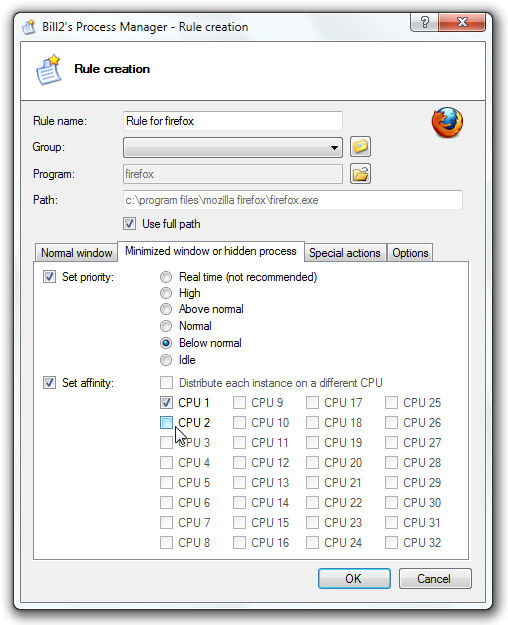The width and height of the screenshot is (508, 625).
Task: Open the Special actions tab
Action: coord(345,253)
